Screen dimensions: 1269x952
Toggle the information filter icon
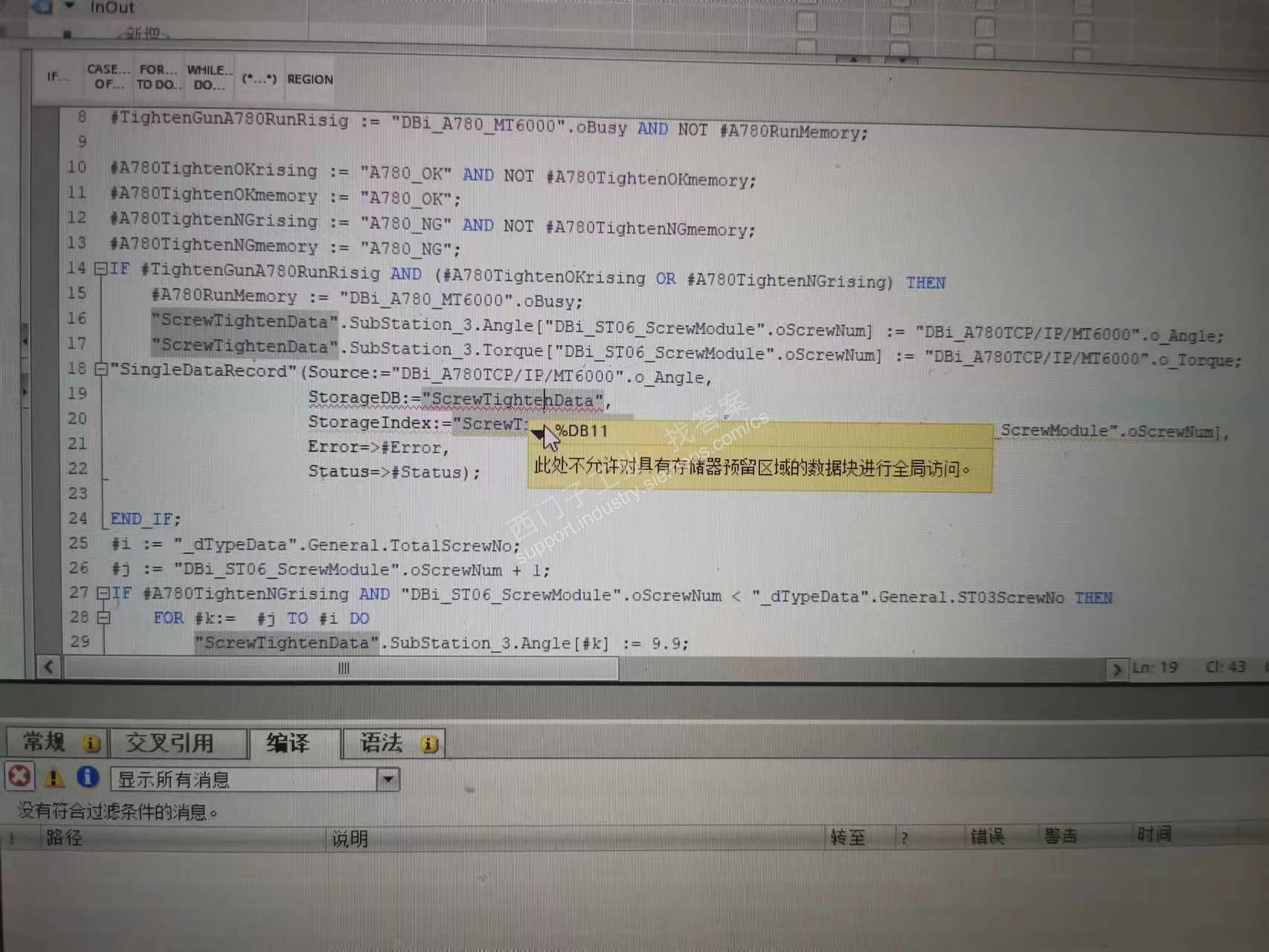click(87, 777)
